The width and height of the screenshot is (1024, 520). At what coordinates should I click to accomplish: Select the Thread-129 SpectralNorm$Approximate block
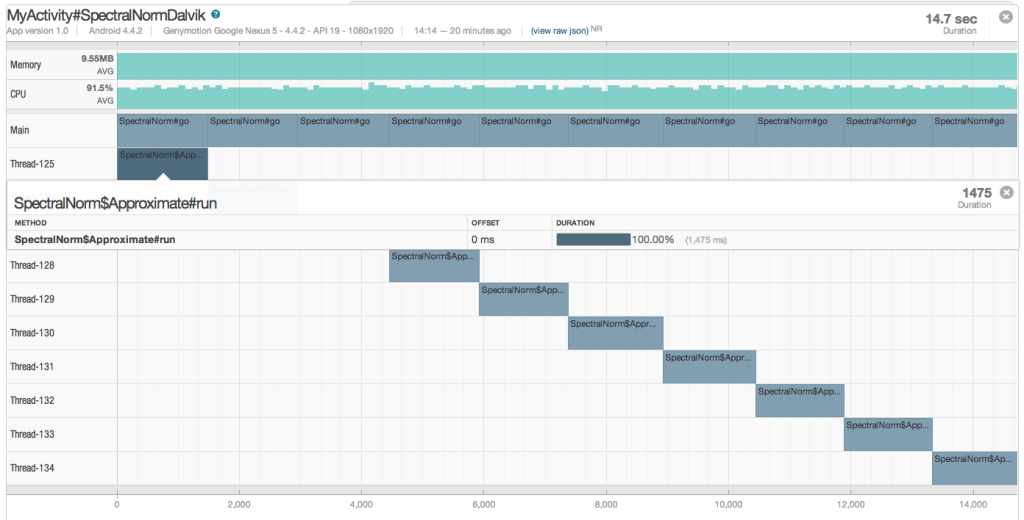pos(524,300)
